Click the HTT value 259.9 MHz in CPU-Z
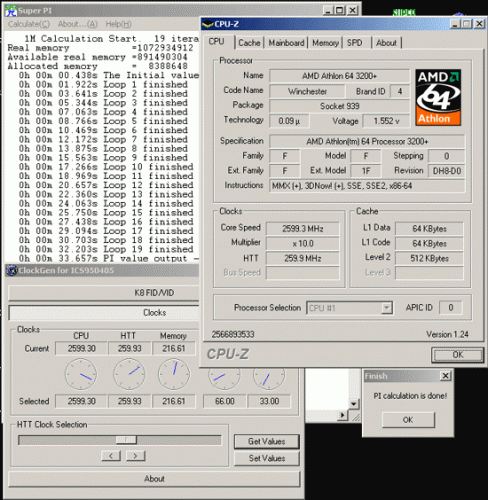 [303, 258]
